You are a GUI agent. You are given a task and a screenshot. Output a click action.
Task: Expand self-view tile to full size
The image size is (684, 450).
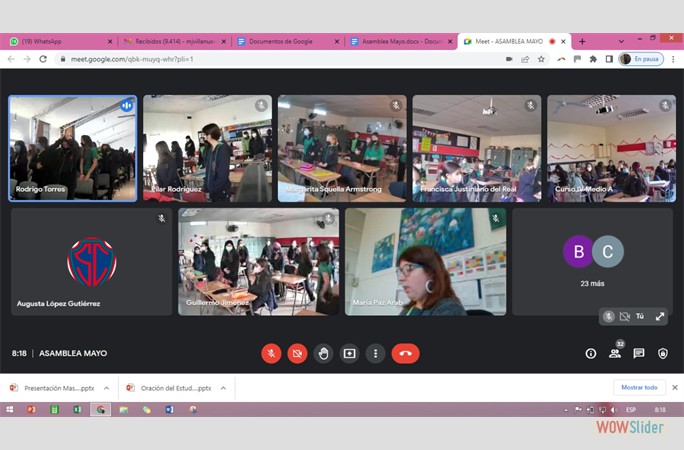[x=660, y=316]
